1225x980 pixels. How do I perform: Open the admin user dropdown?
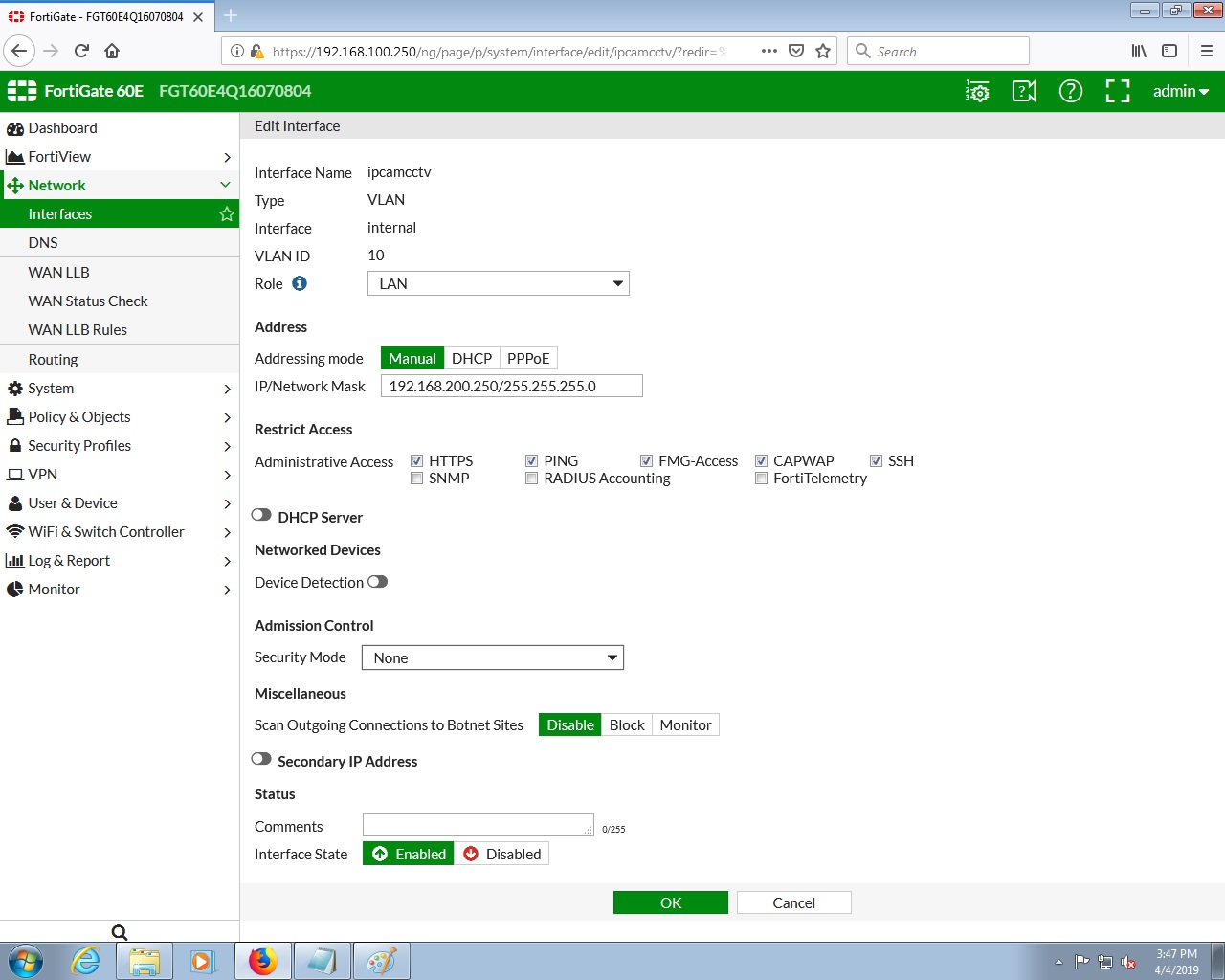pos(1181,91)
